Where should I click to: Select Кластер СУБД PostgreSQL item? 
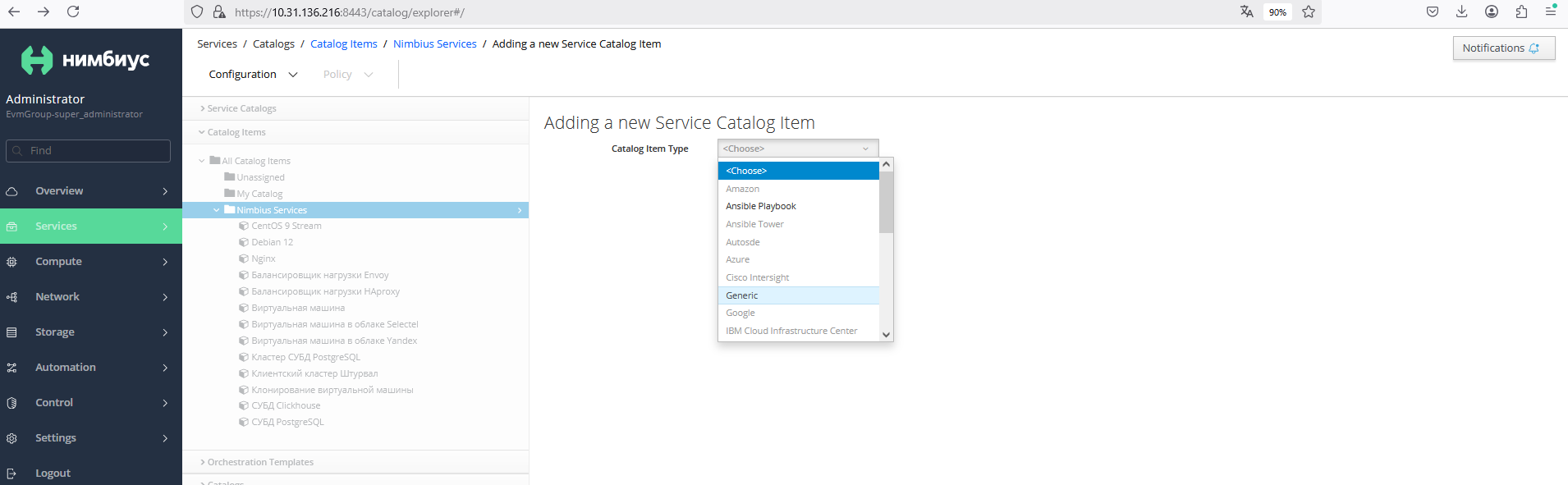coord(305,357)
